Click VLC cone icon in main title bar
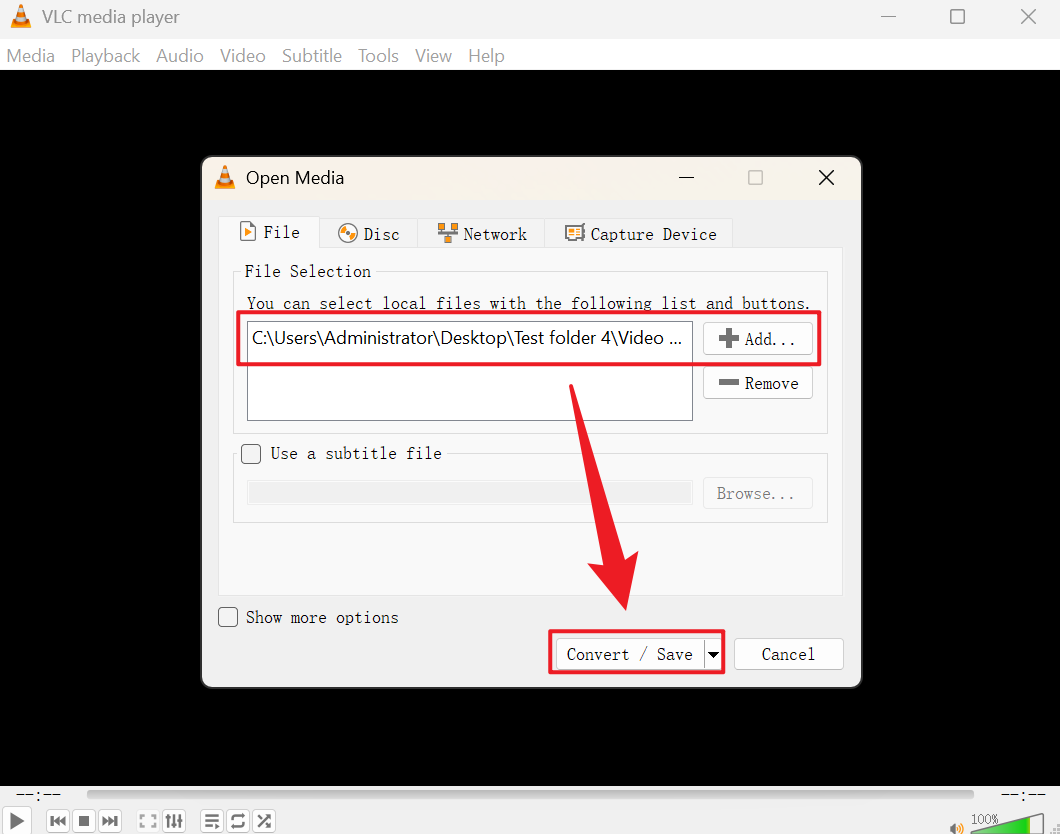This screenshot has width=1060, height=834. click(x=21, y=16)
